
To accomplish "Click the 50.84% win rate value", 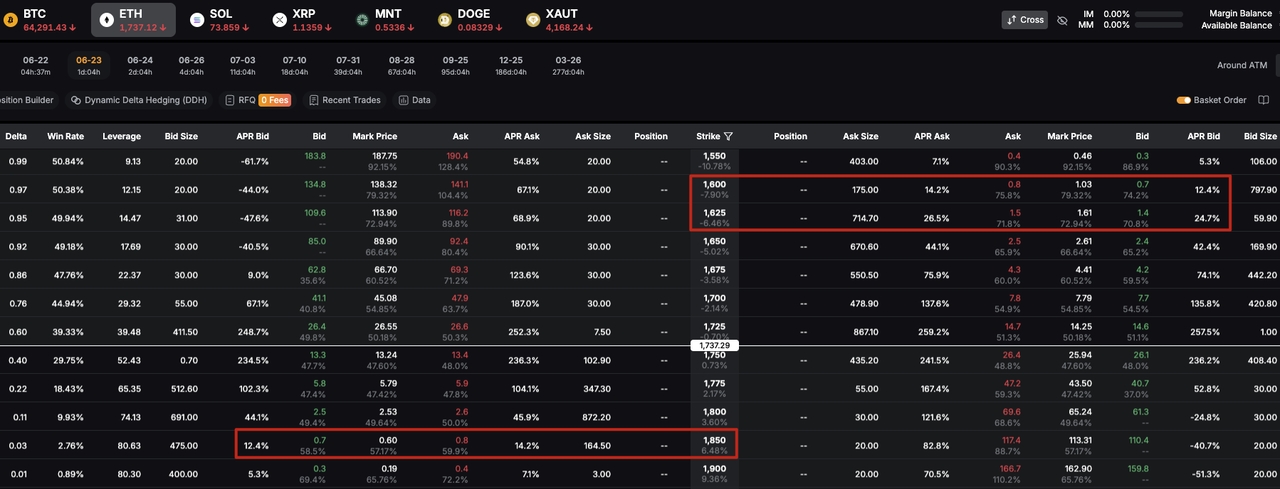I will click(x=67, y=161).
